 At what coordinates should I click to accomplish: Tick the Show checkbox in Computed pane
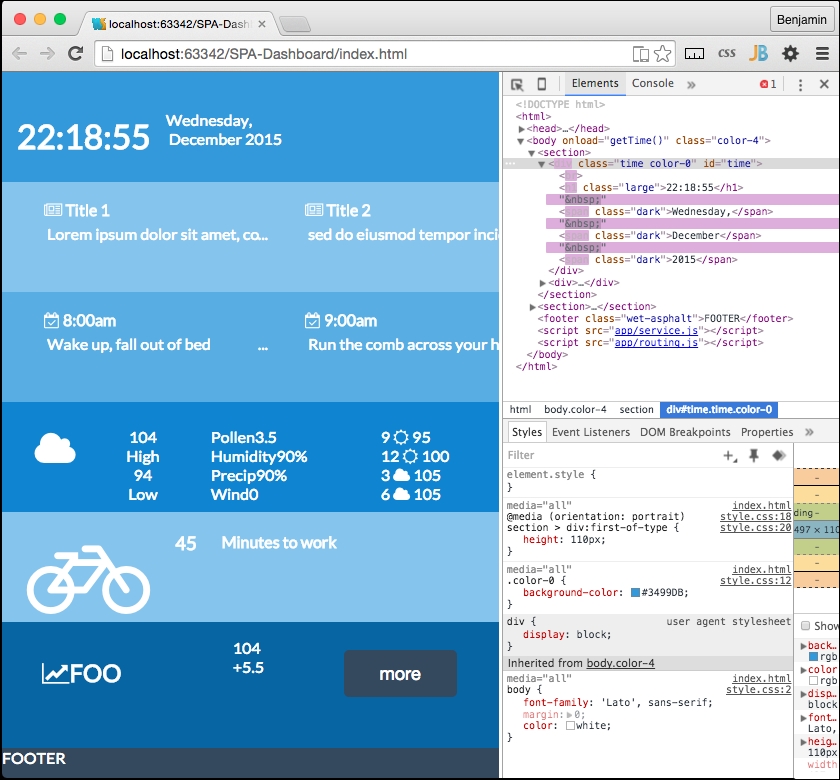(x=806, y=626)
